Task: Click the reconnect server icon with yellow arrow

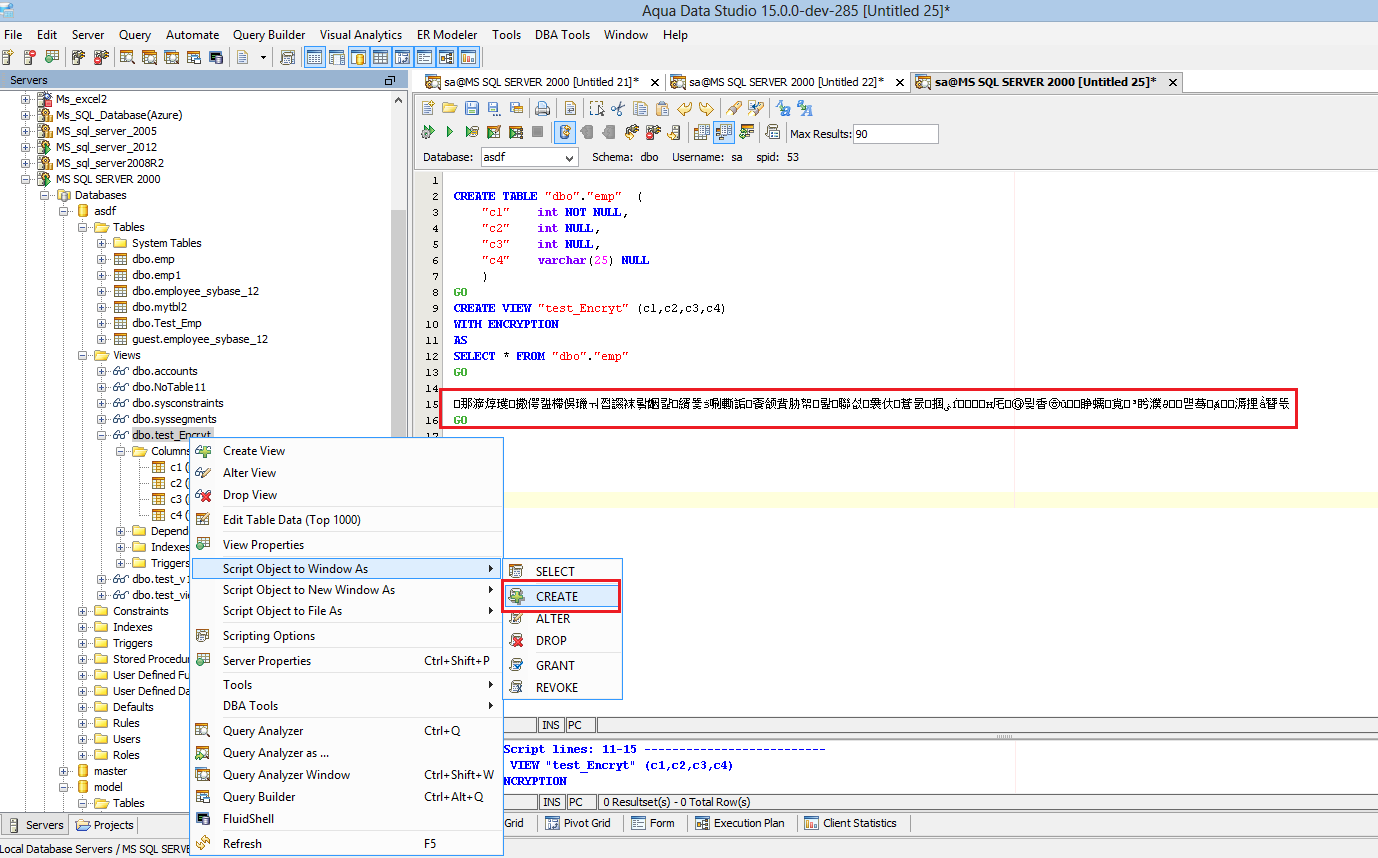Action: click(674, 132)
